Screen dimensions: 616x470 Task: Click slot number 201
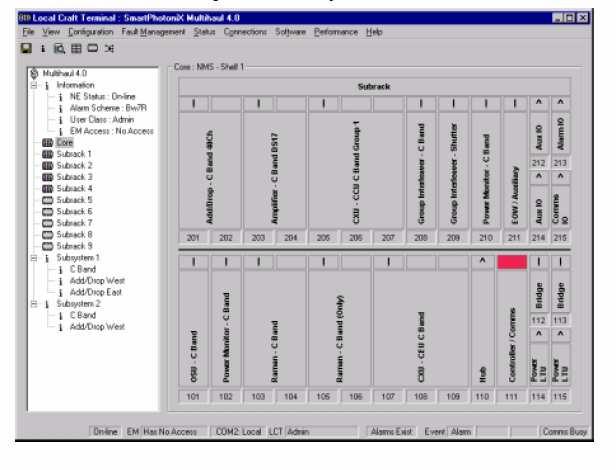193,237
